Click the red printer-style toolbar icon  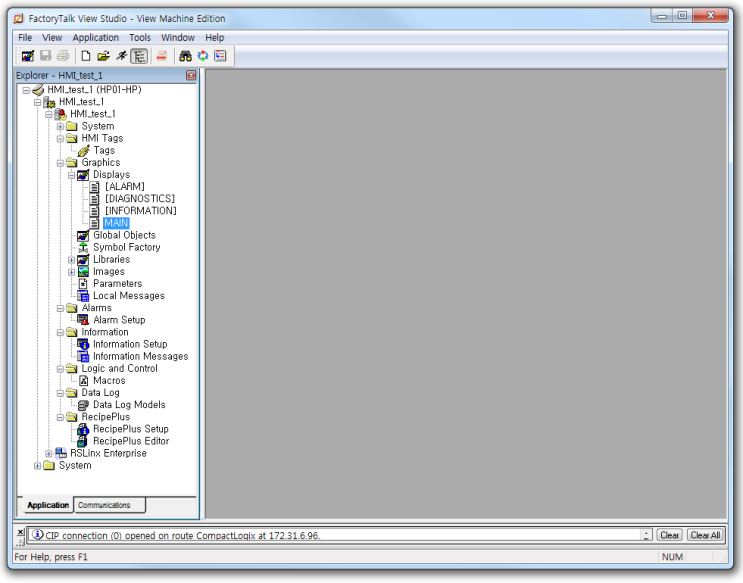tap(162, 56)
